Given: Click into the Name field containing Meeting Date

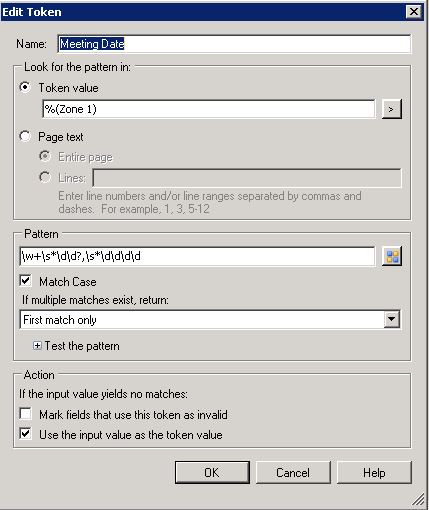Looking at the screenshot, I should coord(234,44).
